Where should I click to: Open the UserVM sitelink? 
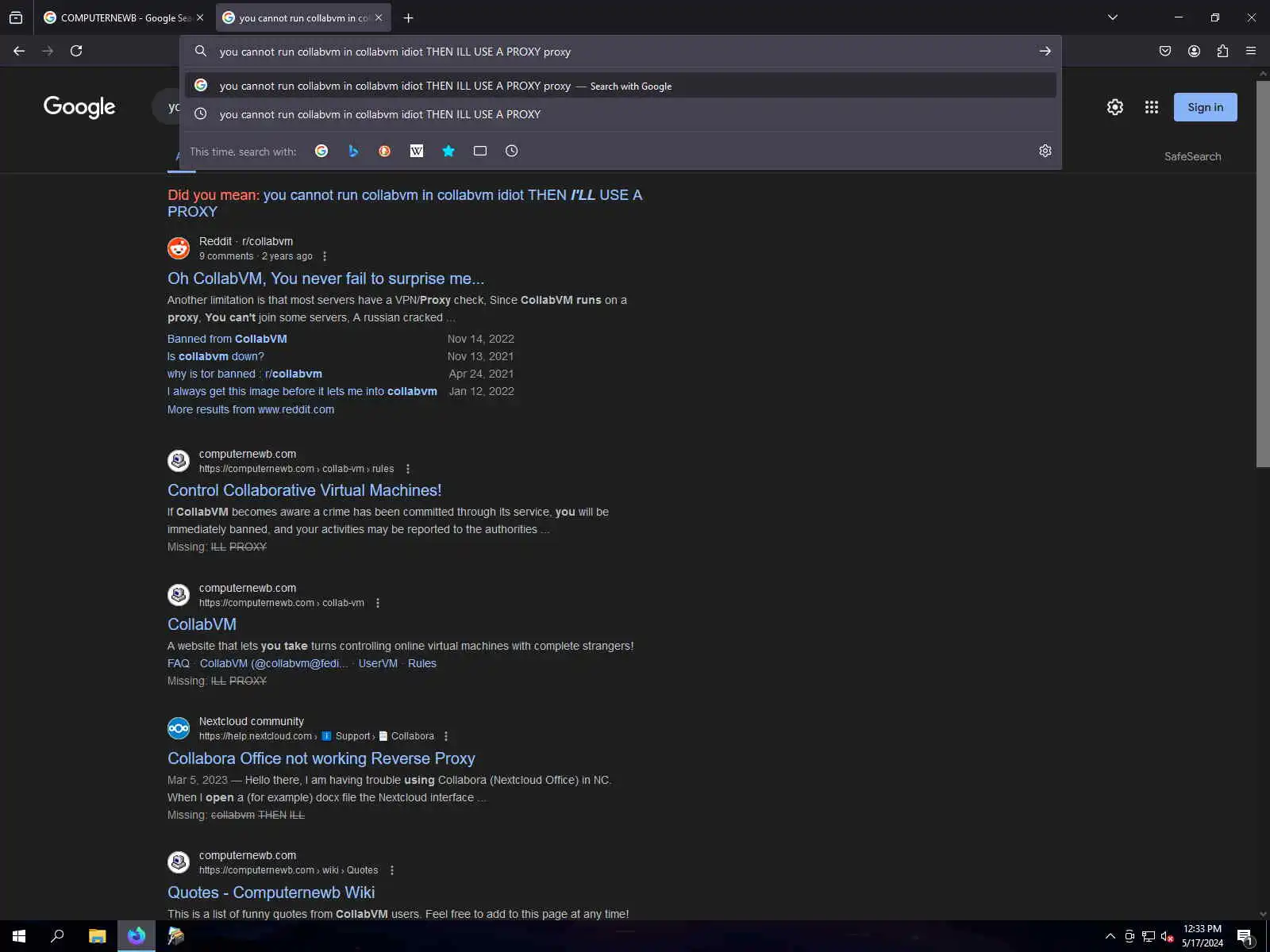[x=378, y=663]
